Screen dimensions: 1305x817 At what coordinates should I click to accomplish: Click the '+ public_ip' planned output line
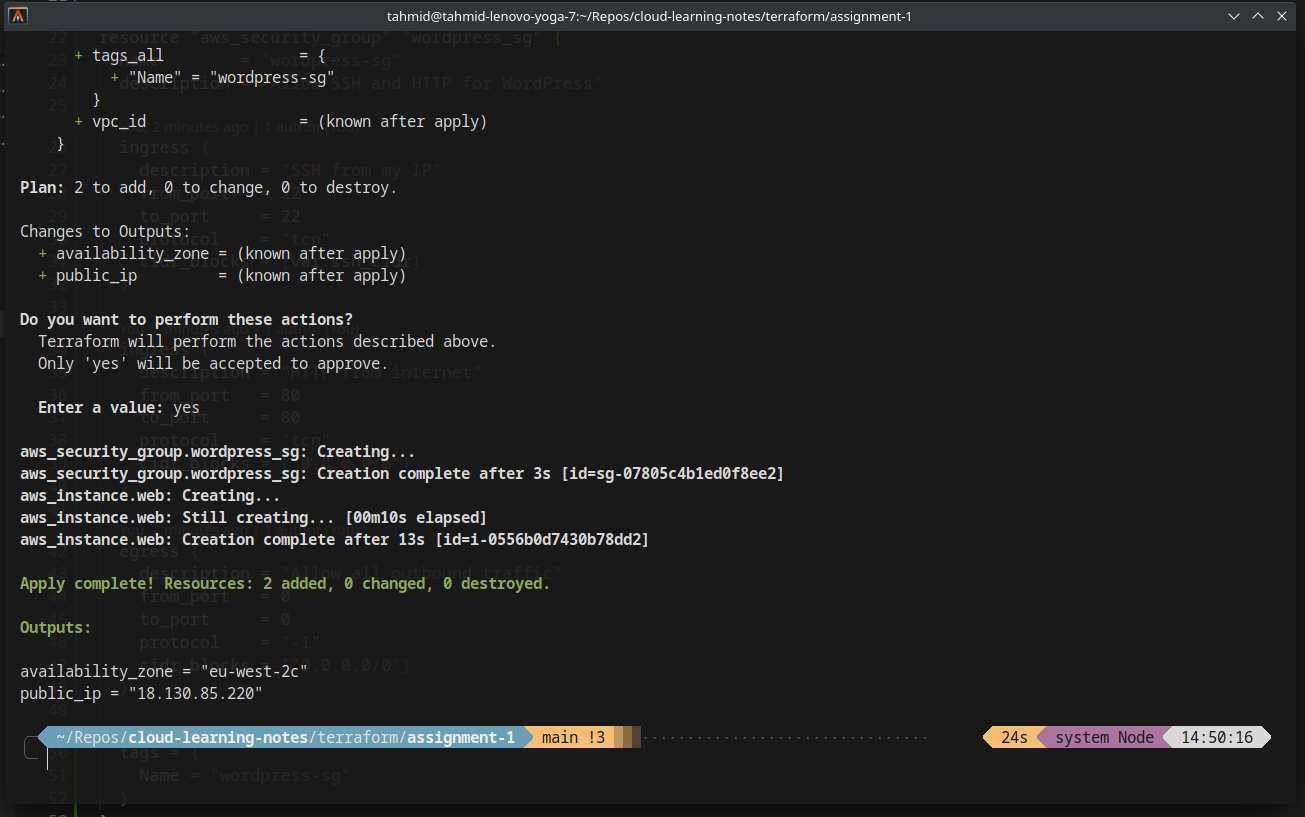coord(222,275)
